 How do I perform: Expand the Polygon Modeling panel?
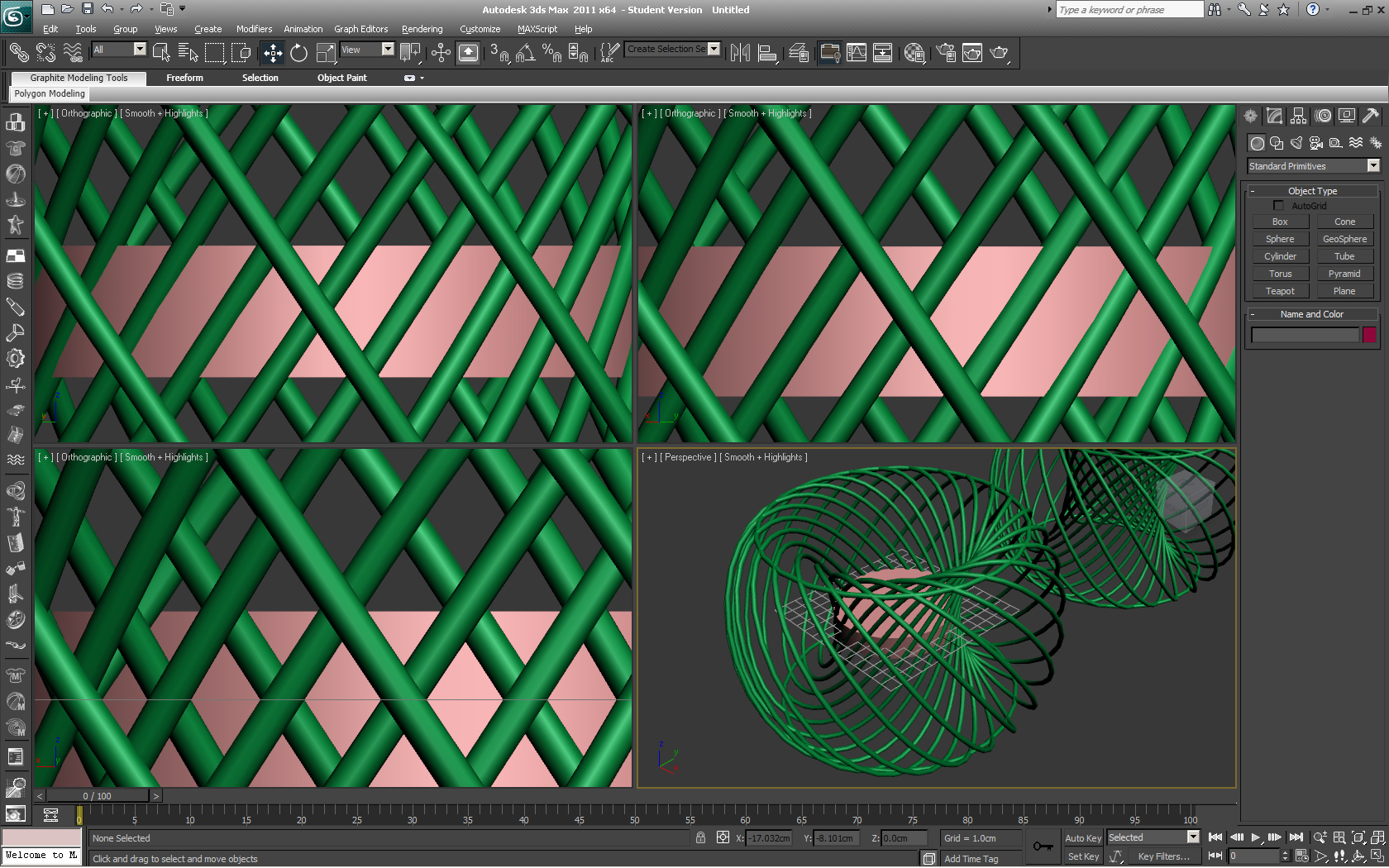(50, 93)
